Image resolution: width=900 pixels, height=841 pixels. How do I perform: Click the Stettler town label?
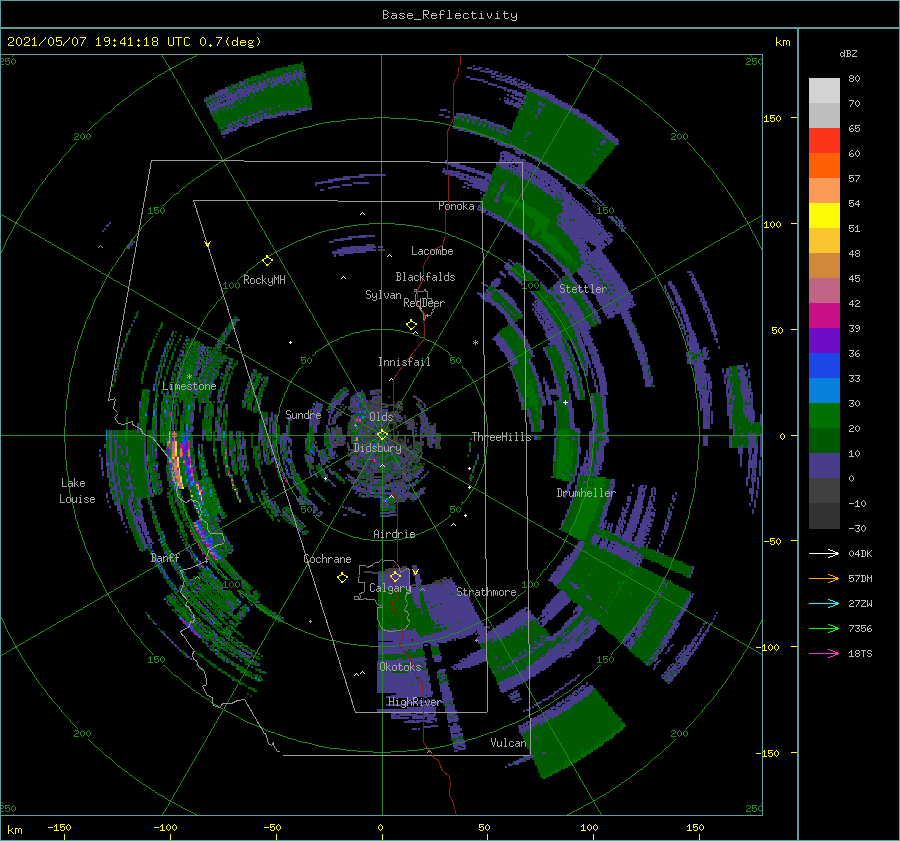(583, 289)
